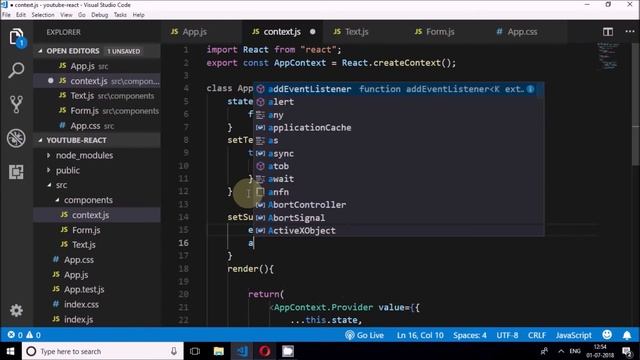Click errors and warnings status indicator
This screenshot has width=640, height=360.
(x=24, y=335)
